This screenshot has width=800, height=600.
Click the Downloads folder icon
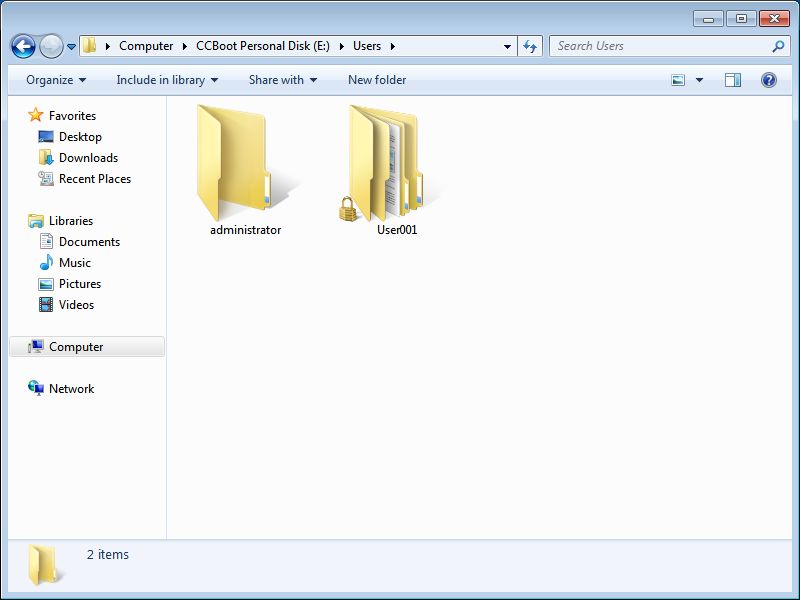(46, 157)
